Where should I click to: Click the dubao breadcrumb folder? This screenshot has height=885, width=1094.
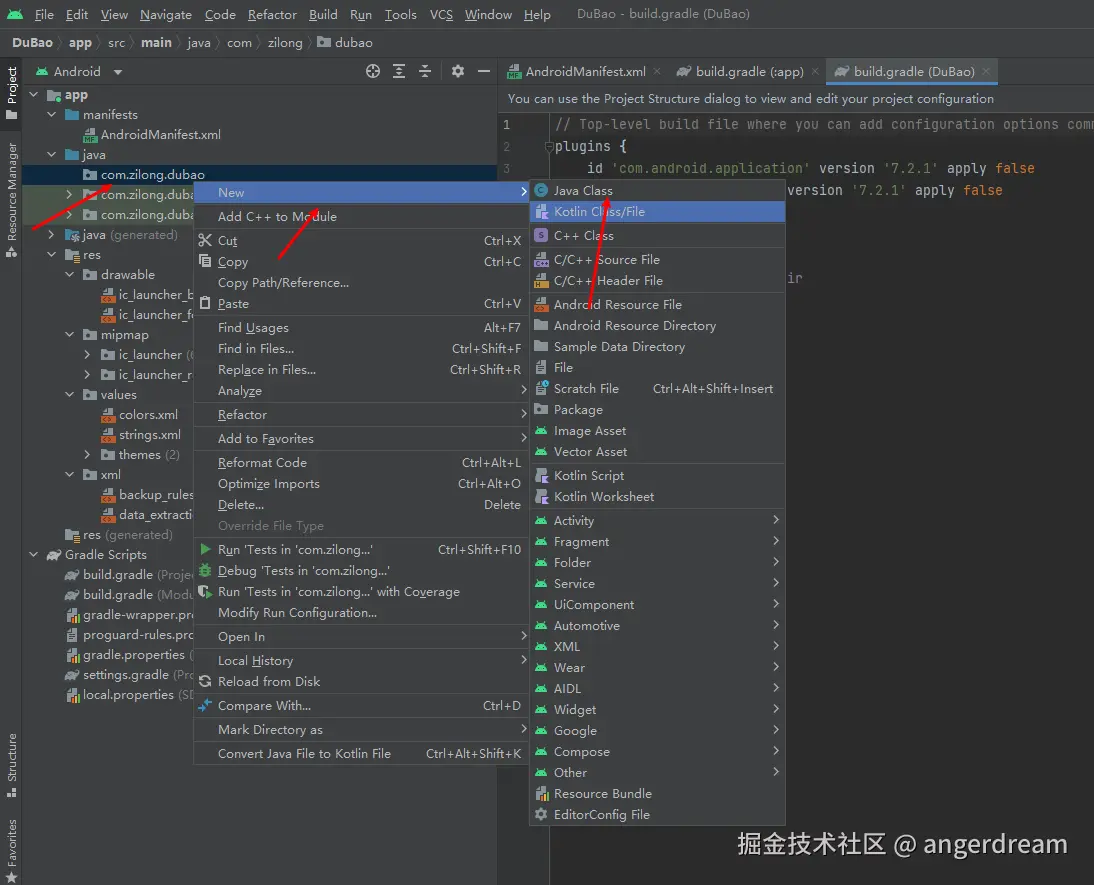[x=345, y=43]
